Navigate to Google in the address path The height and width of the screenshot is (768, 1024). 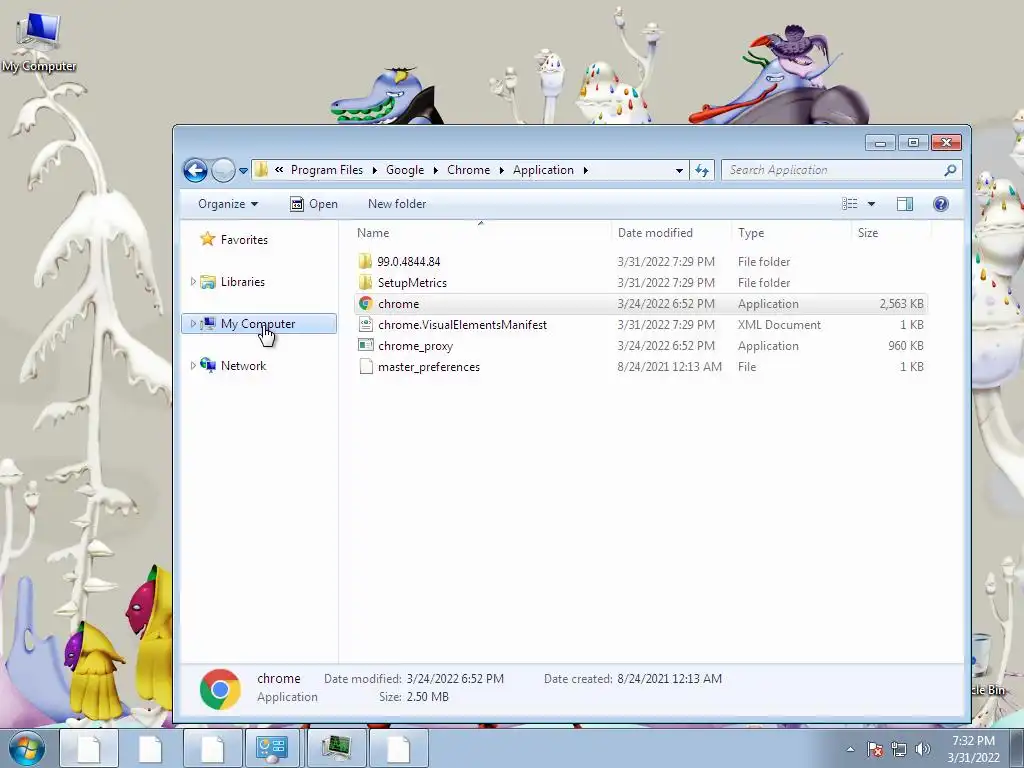pos(405,170)
